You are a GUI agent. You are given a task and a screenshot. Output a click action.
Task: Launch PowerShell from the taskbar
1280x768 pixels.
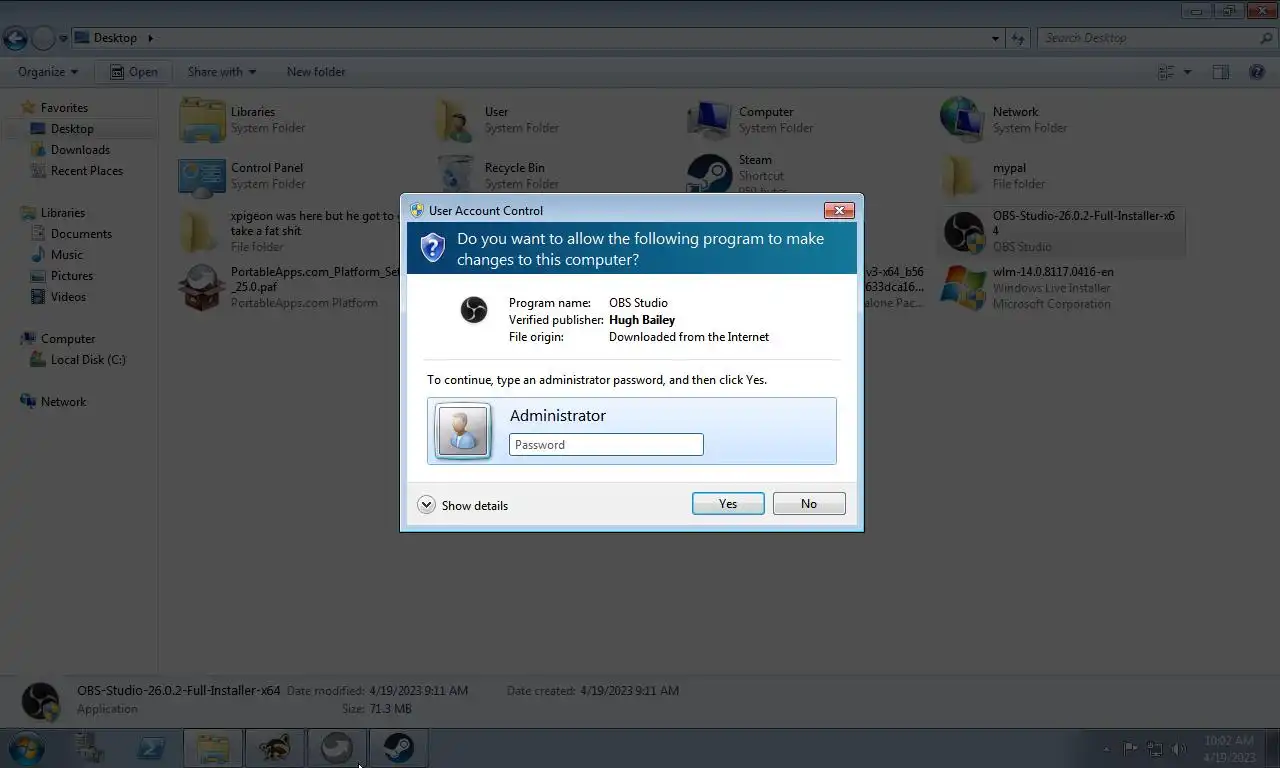coord(151,748)
